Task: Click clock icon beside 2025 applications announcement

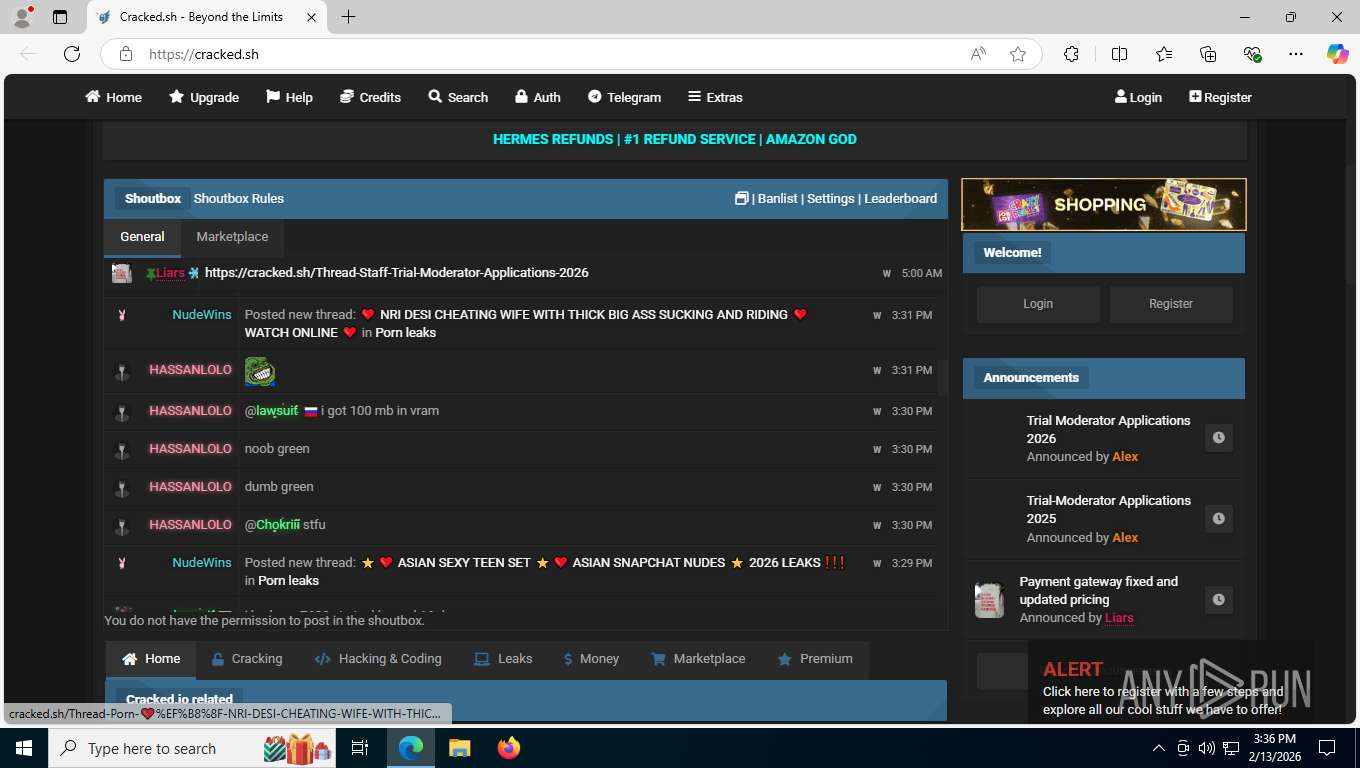Action: pos(1218,518)
